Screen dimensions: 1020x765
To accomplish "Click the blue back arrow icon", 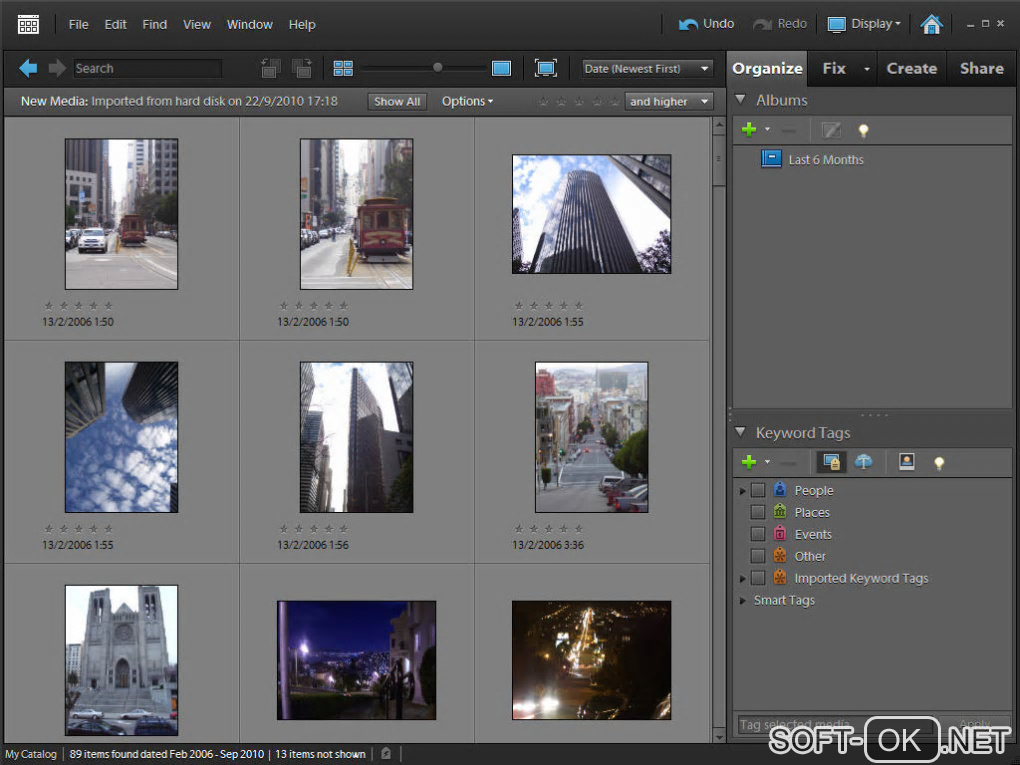I will tap(28, 68).
